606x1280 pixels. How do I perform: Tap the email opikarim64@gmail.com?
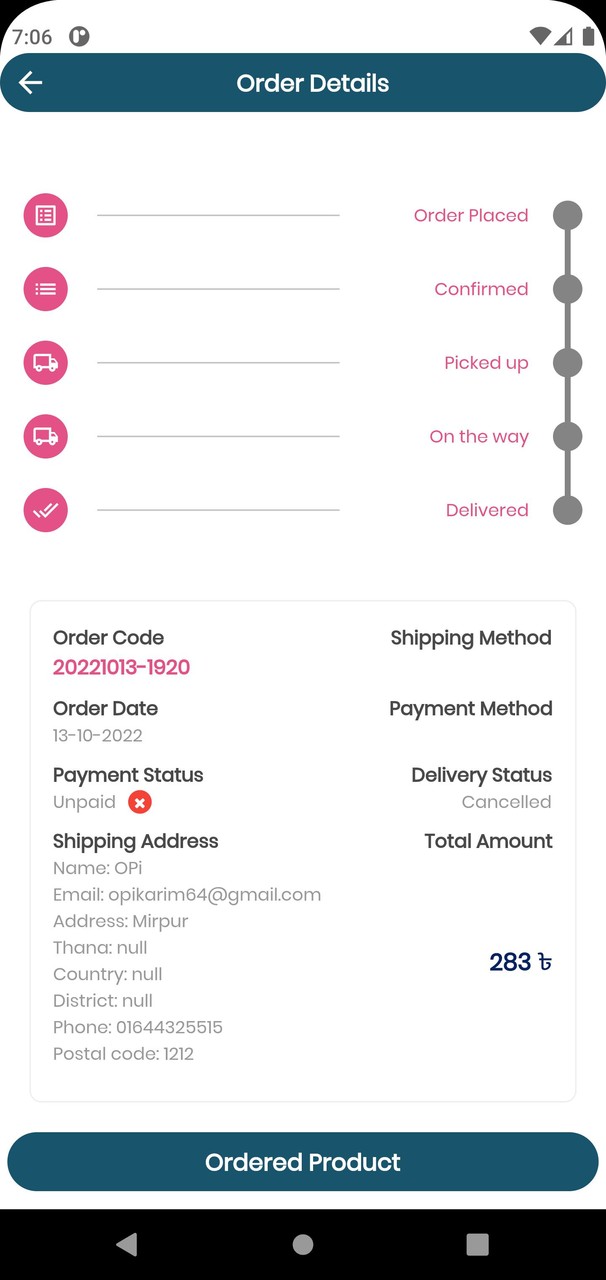point(214,895)
